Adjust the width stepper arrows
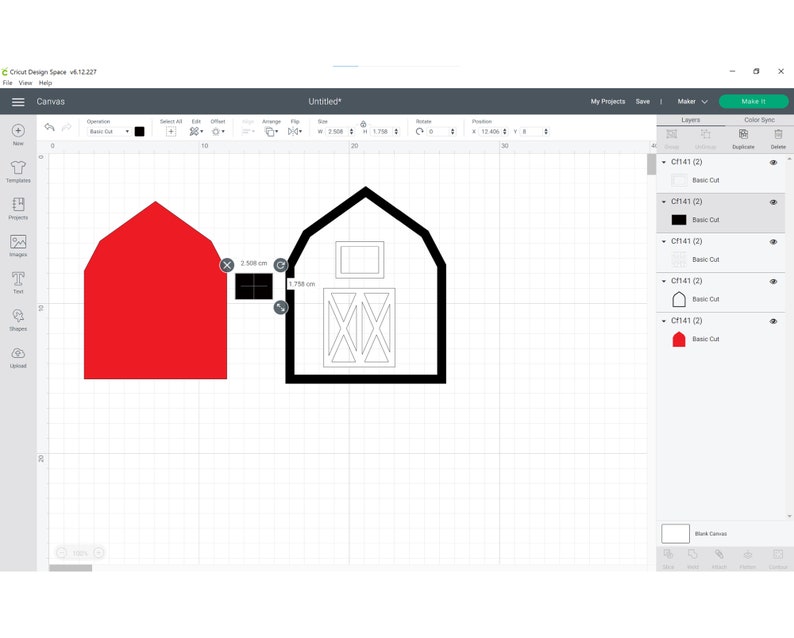Image resolution: width=794 pixels, height=638 pixels. (351, 132)
